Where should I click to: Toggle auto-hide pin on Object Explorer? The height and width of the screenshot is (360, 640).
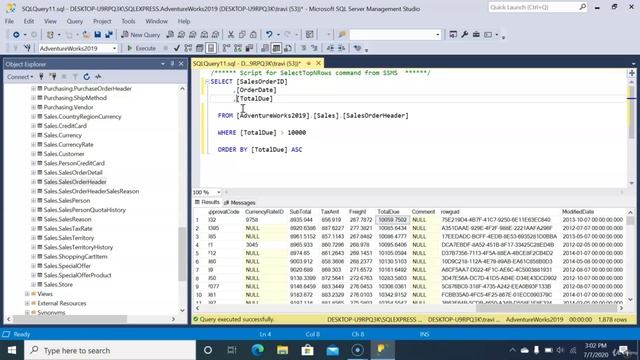(x=172, y=64)
